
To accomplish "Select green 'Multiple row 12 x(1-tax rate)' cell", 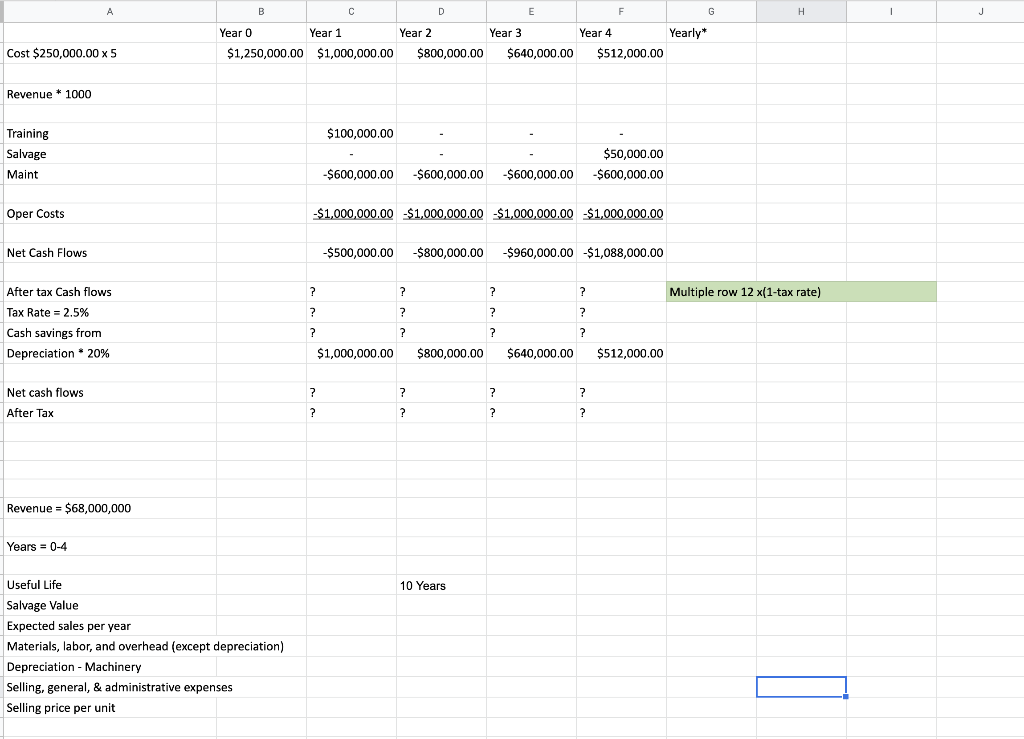I will click(x=802, y=292).
